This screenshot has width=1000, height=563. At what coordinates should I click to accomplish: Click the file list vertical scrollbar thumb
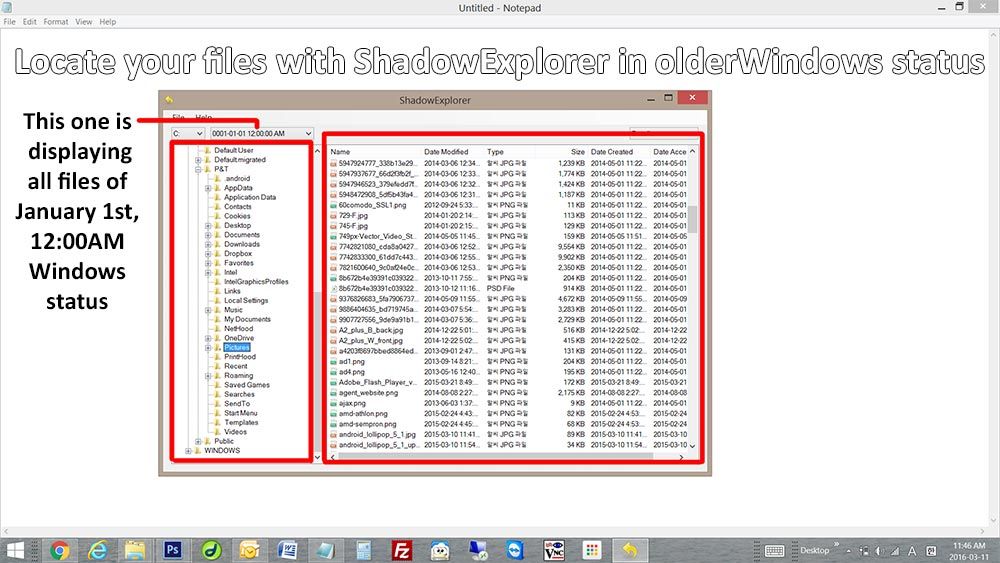click(692, 219)
